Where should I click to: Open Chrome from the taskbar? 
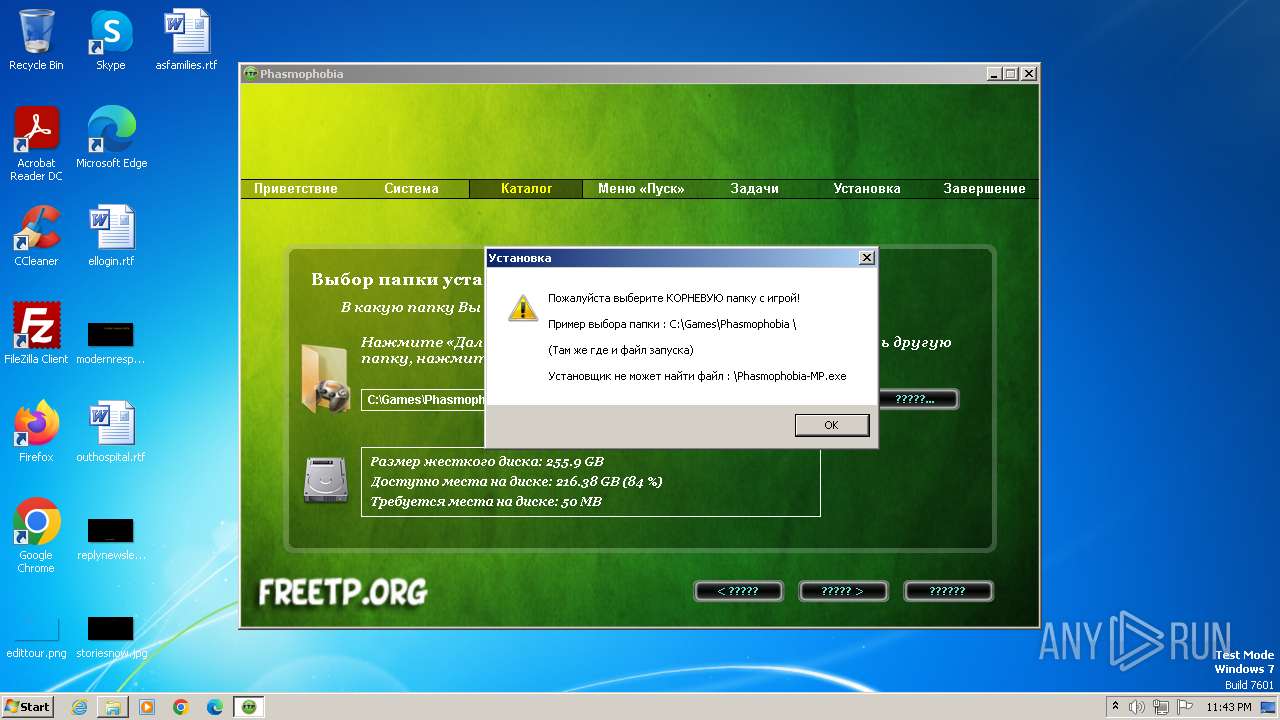point(181,707)
